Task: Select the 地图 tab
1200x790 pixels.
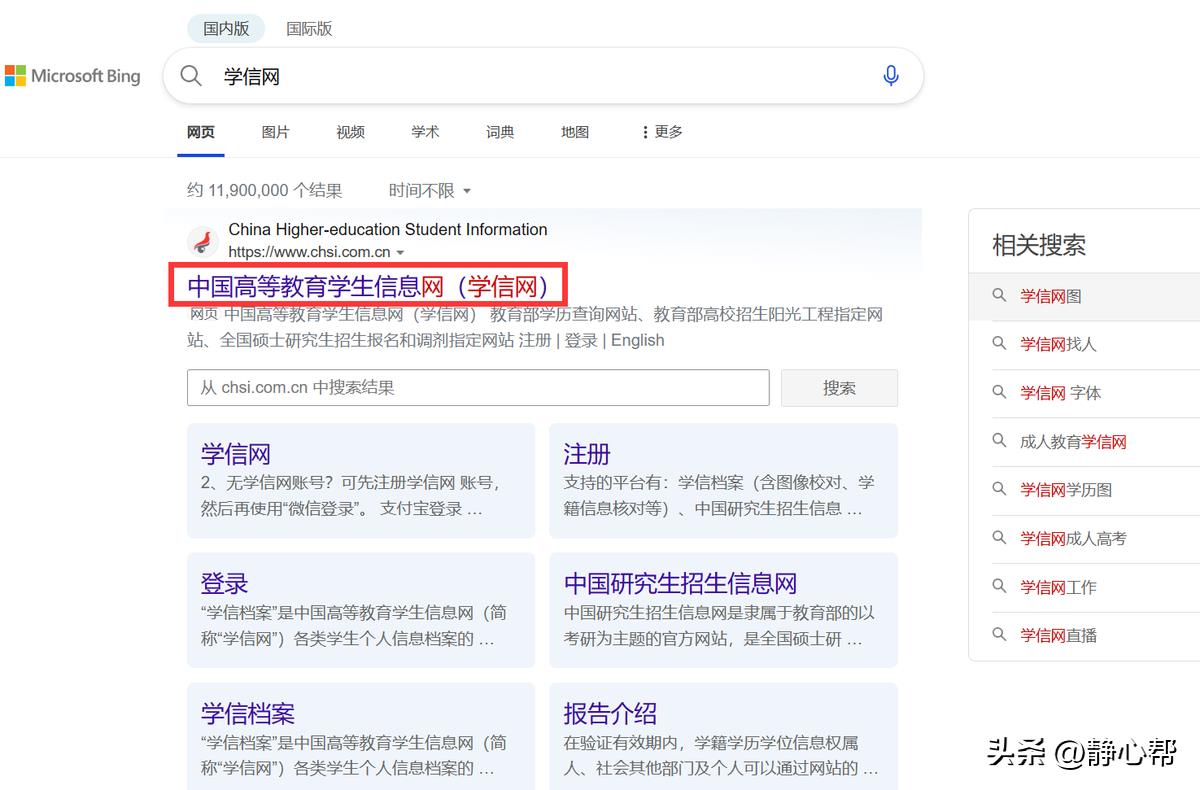Action: (575, 132)
